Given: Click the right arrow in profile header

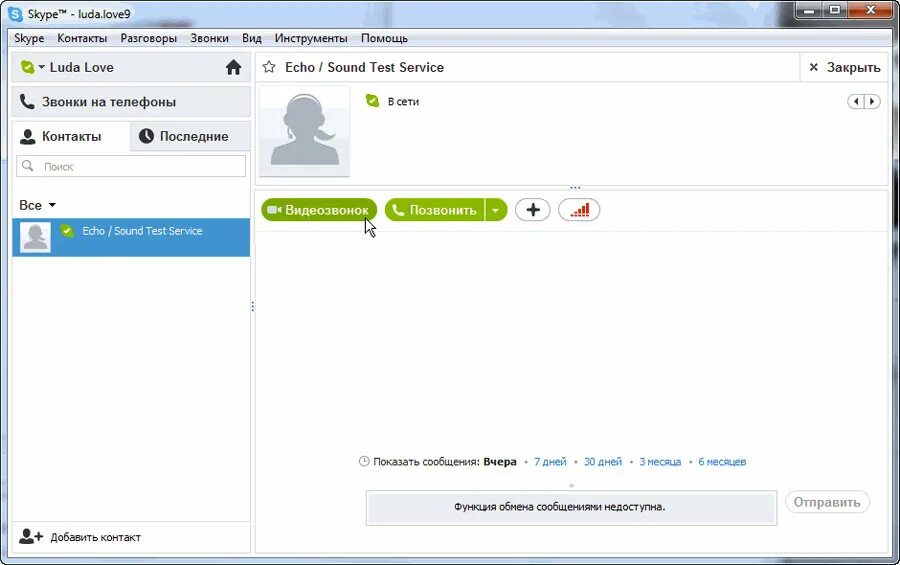Looking at the screenshot, I should pos(872,102).
